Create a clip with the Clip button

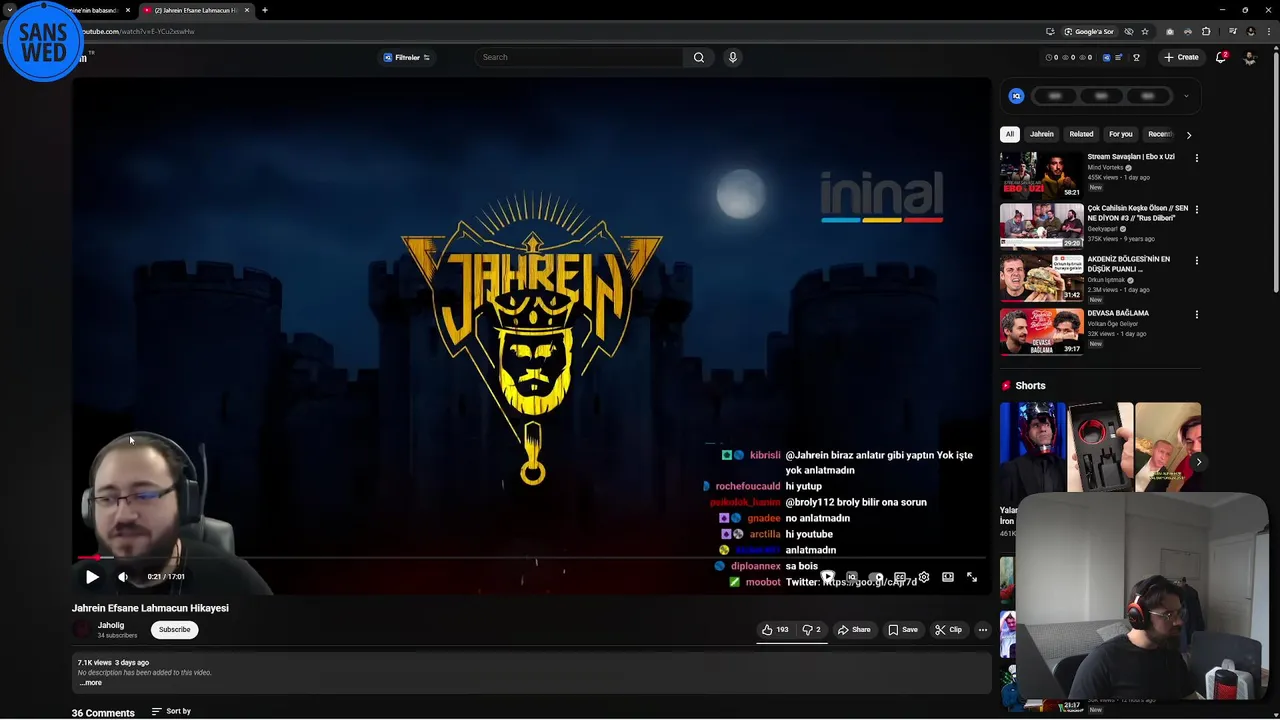click(x=948, y=630)
